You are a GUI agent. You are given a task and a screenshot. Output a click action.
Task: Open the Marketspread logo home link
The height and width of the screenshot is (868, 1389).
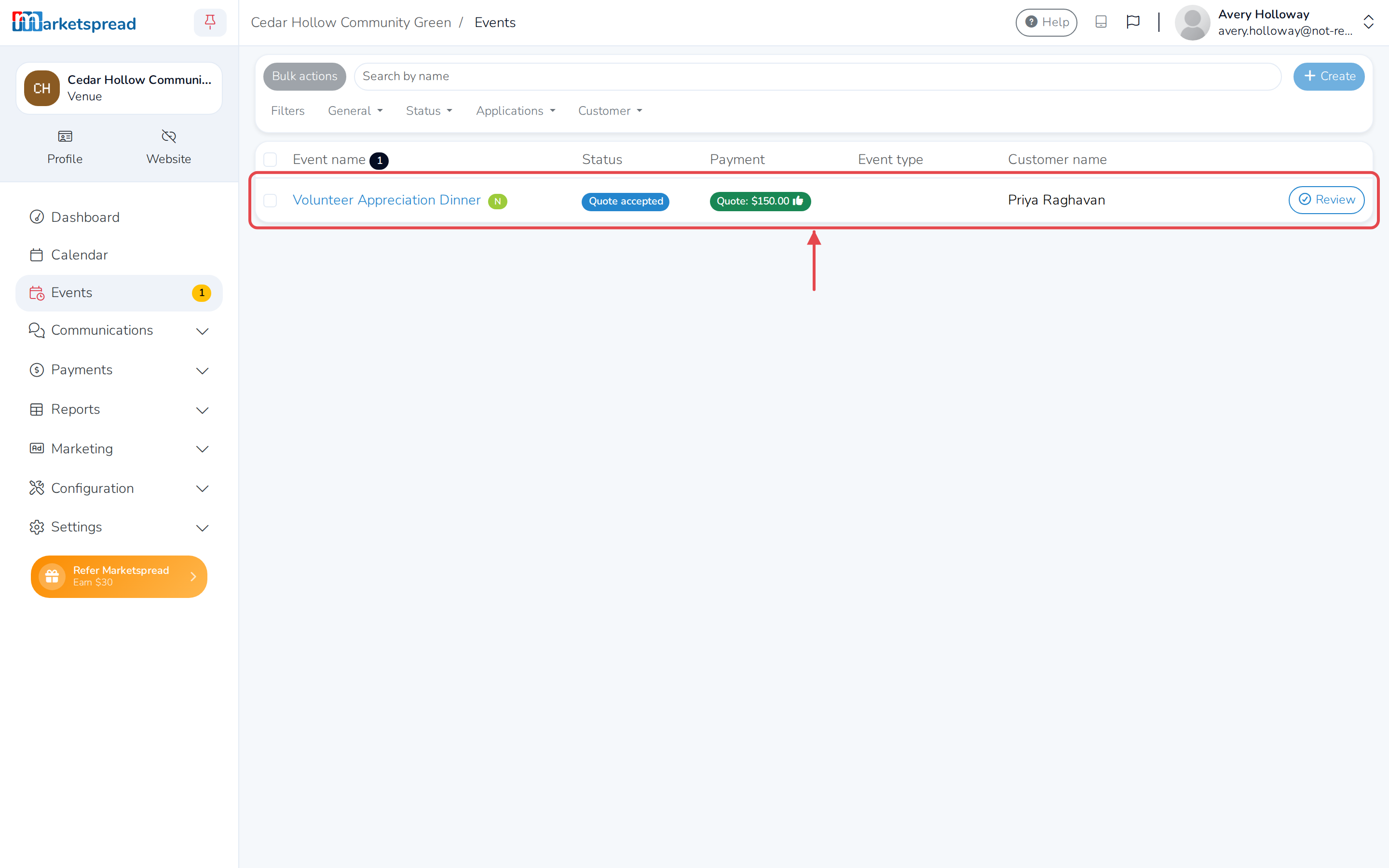tap(74, 22)
